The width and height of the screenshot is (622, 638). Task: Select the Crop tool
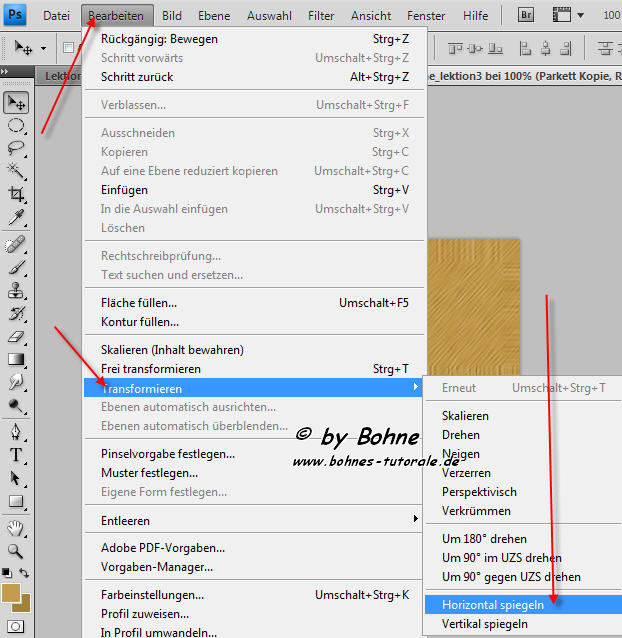tap(16, 194)
